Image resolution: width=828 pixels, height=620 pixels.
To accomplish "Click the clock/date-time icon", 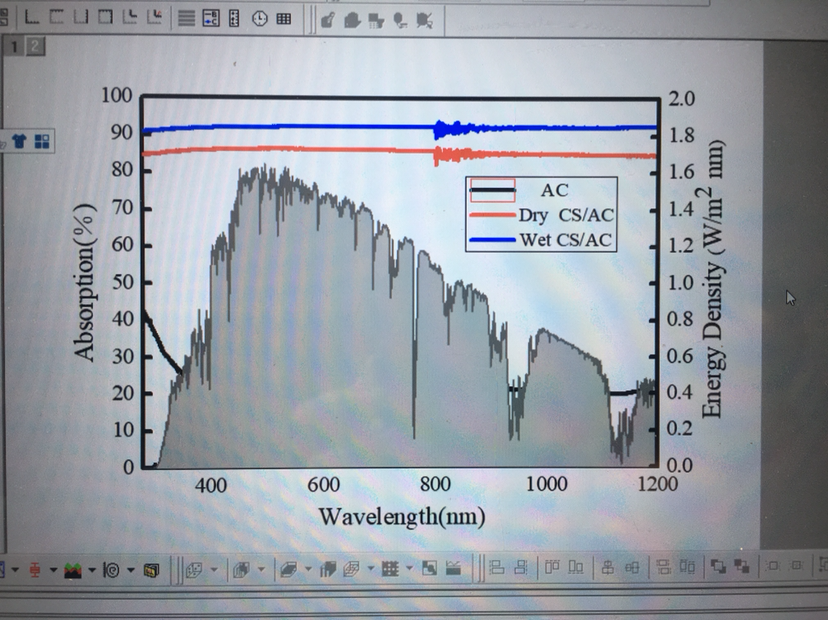I will click(259, 19).
